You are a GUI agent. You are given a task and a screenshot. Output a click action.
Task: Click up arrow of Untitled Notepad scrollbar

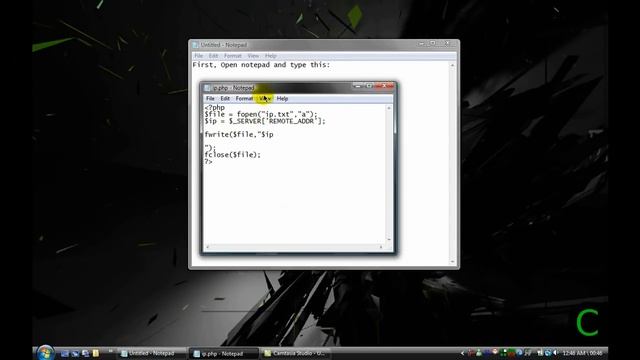pos(452,65)
